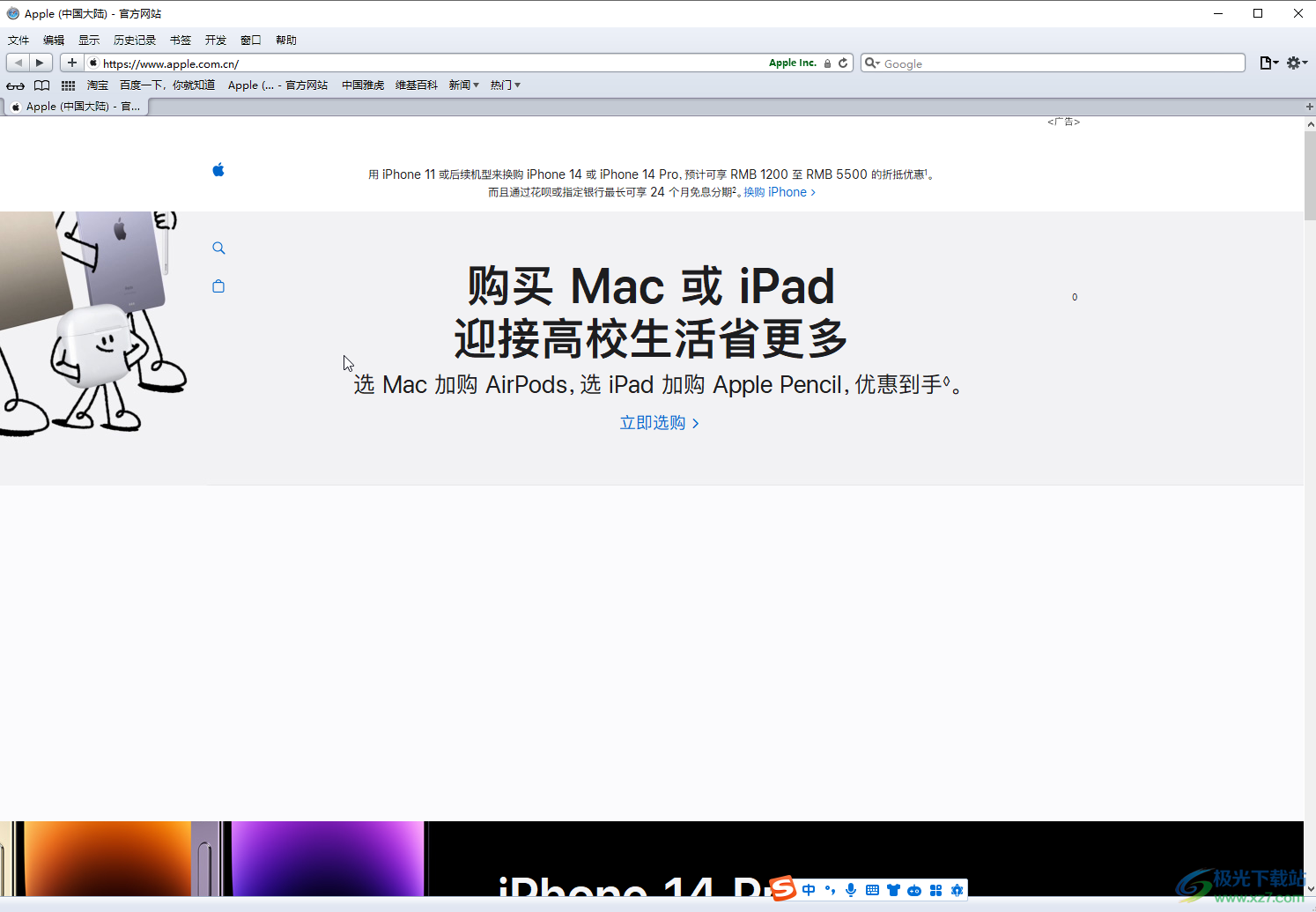Click the 立即选购 link
1316x912 pixels.
pyautogui.click(x=659, y=423)
